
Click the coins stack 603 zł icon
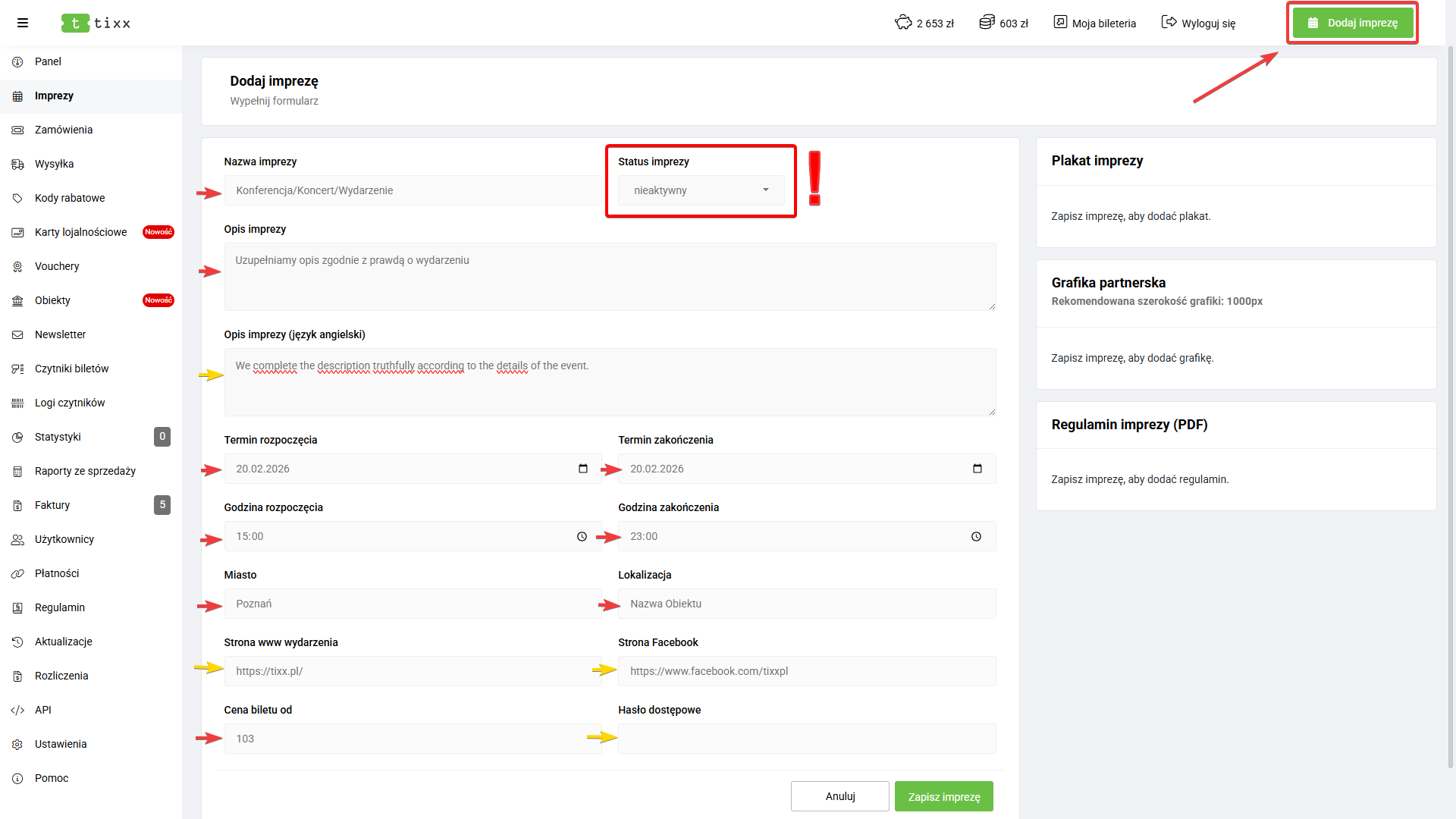coord(987,23)
